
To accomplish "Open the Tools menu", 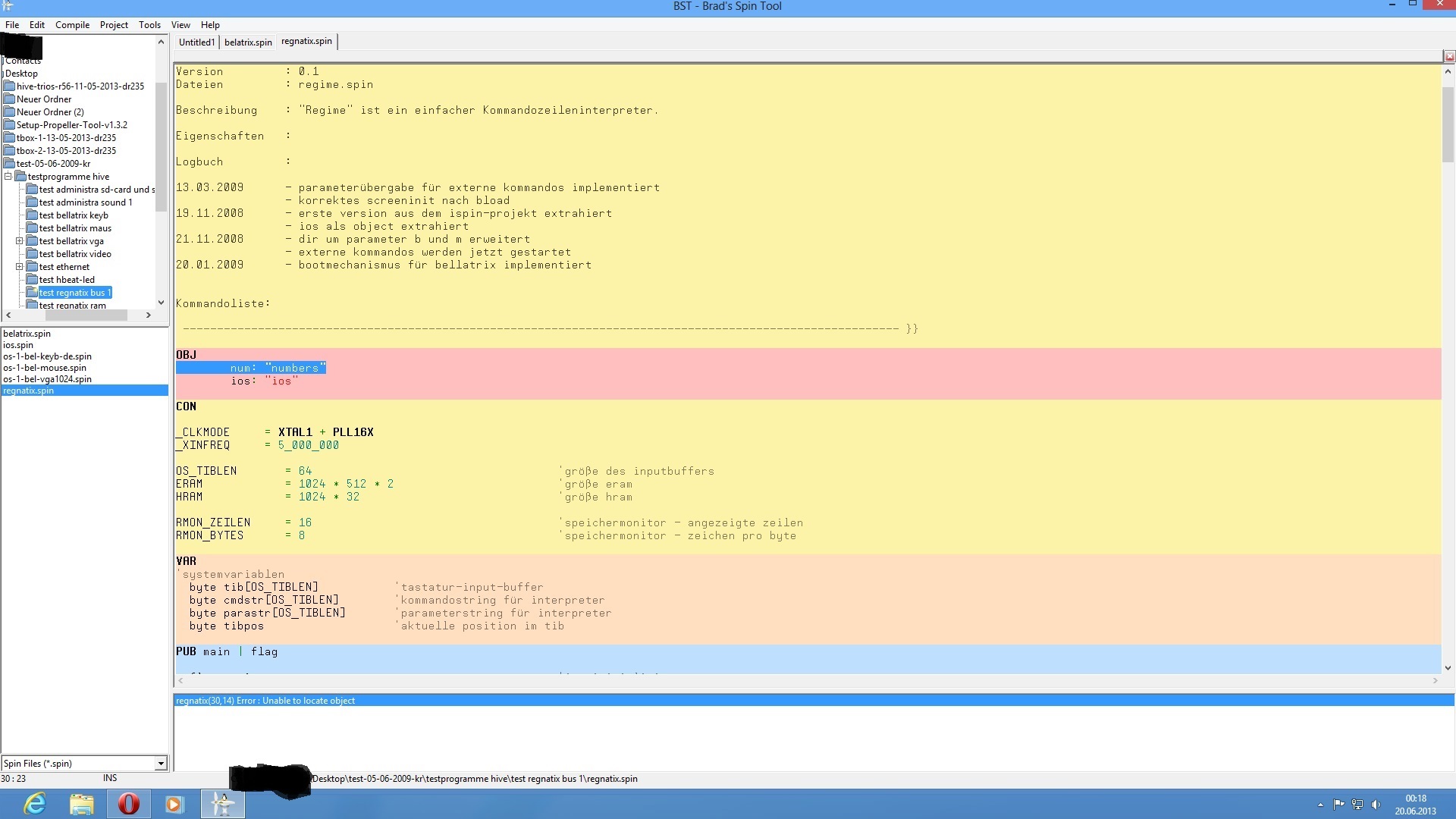I will point(149,25).
